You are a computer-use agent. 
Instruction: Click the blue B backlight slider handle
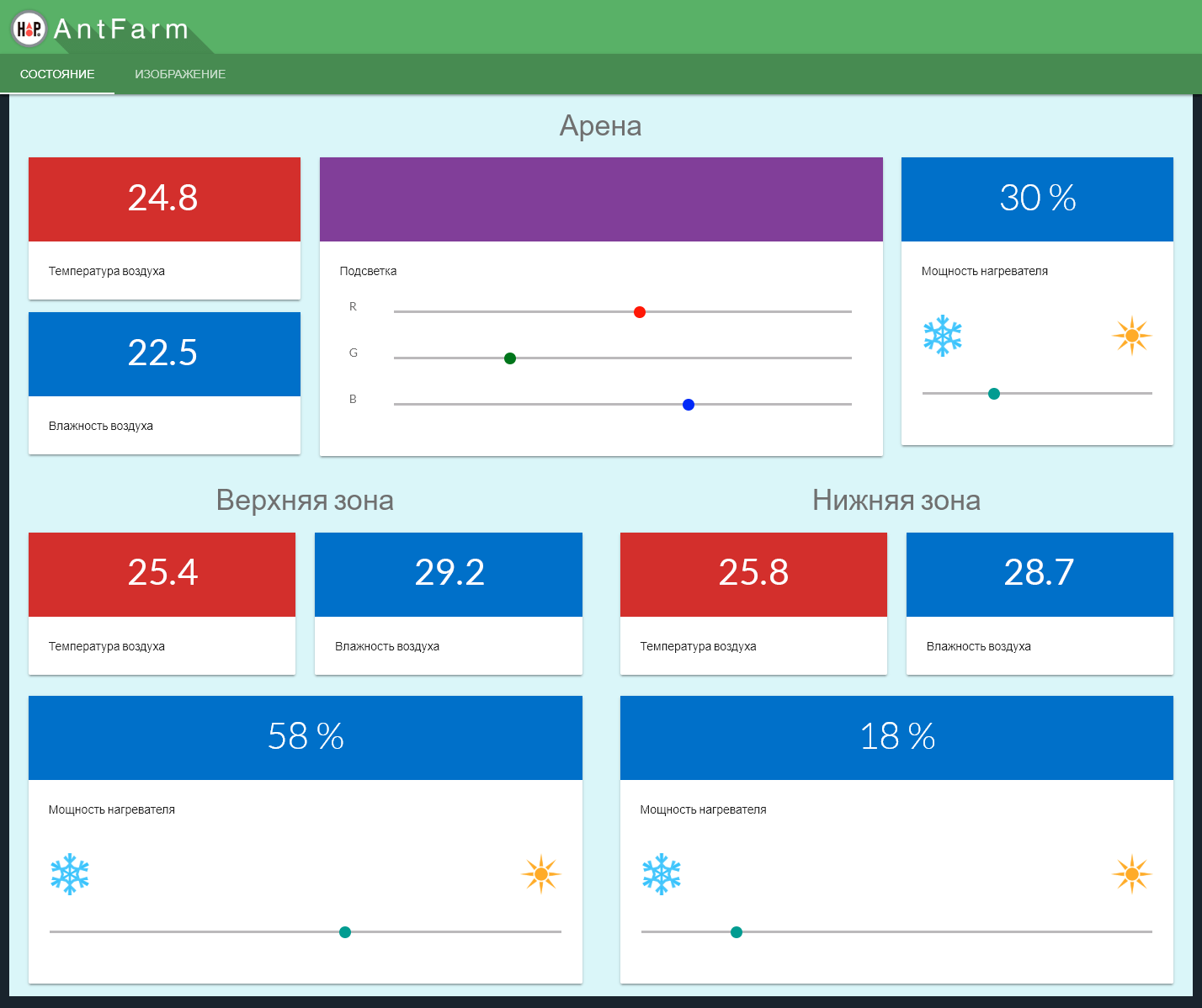(689, 405)
